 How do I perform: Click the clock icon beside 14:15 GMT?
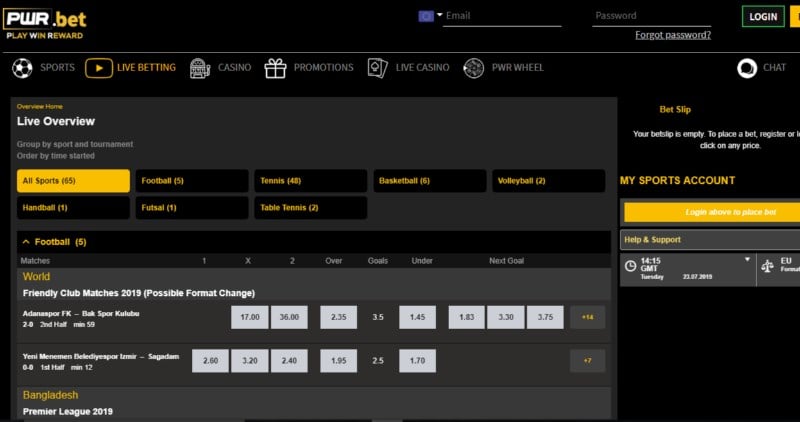[x=631, y=266]
